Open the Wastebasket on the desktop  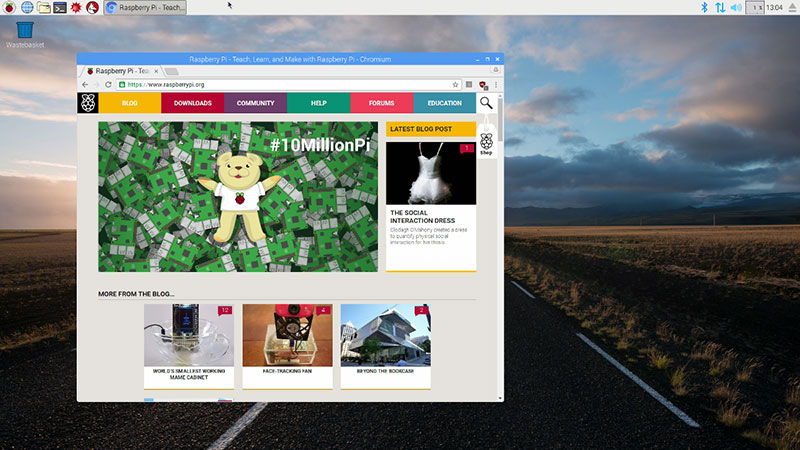point(26,30)
